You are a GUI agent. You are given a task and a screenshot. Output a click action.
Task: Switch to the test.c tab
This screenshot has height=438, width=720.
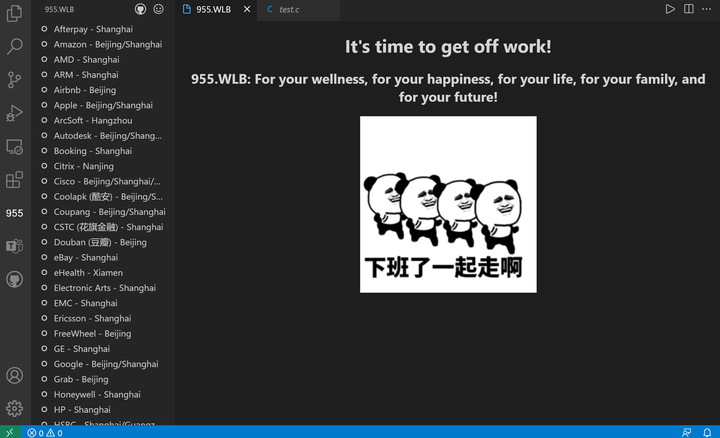(288, 9)
